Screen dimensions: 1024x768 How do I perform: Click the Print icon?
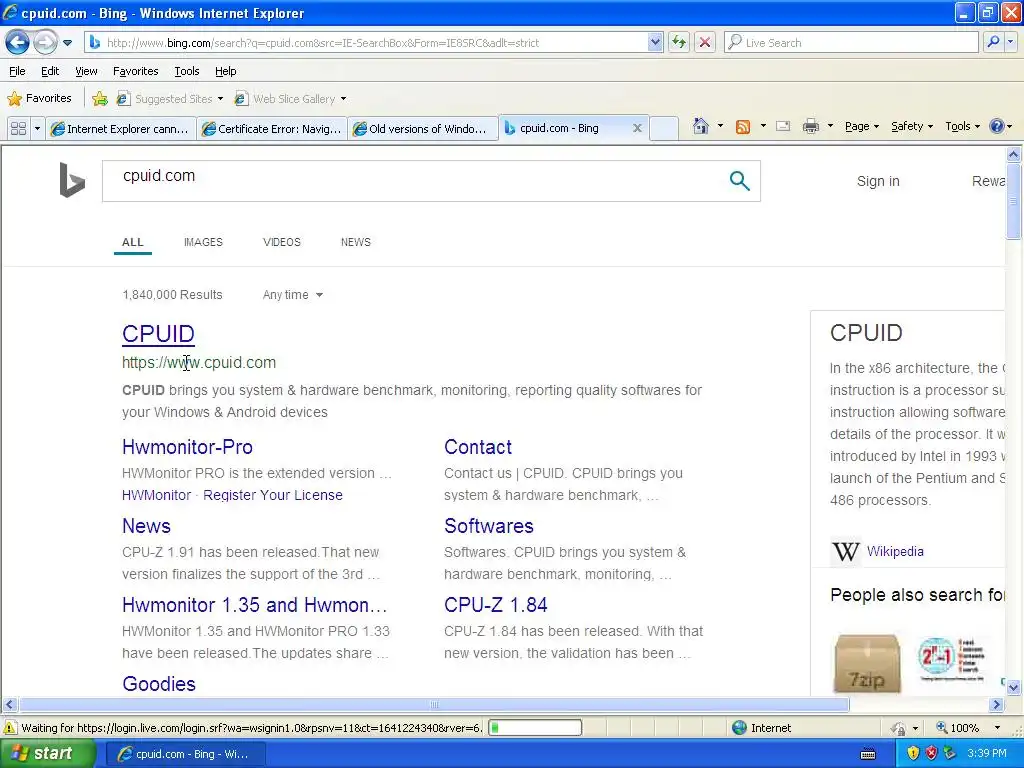810,127
